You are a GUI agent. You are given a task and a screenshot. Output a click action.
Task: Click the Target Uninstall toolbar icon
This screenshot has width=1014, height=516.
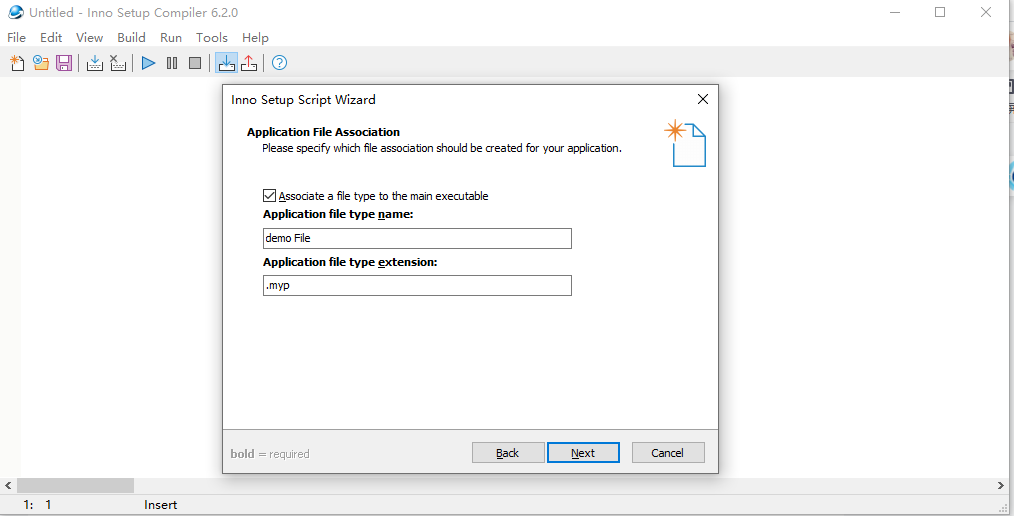pos(249,63)
